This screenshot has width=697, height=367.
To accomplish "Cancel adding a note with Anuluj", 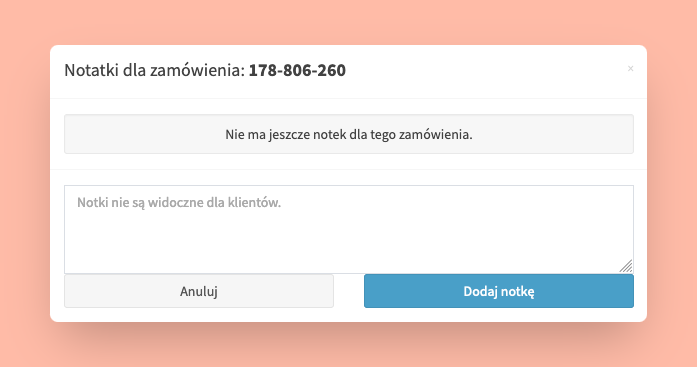I will (x=199, y=291).
